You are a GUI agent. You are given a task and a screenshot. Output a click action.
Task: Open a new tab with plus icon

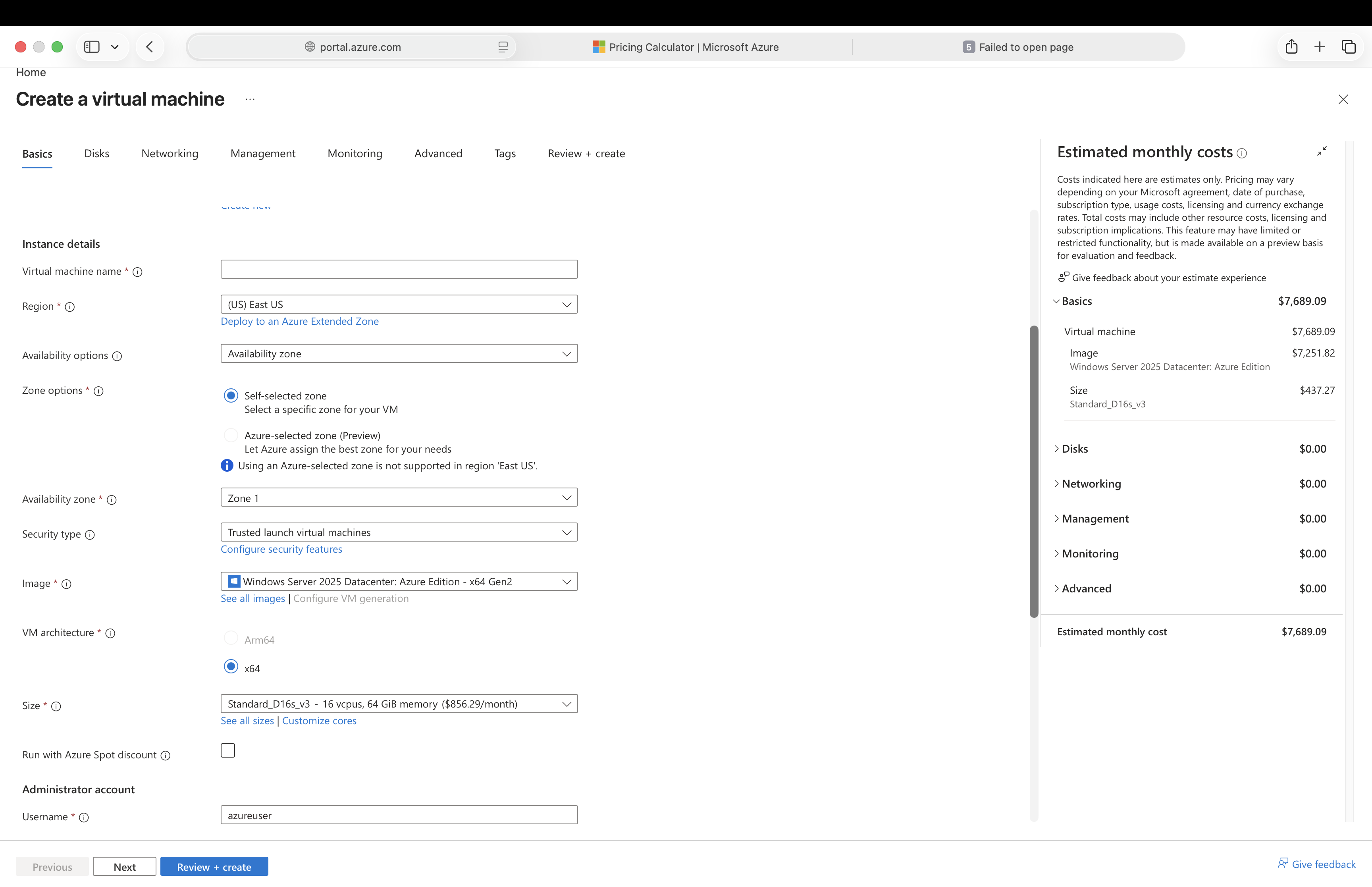pyautogui.click(x=1320, y=47)
